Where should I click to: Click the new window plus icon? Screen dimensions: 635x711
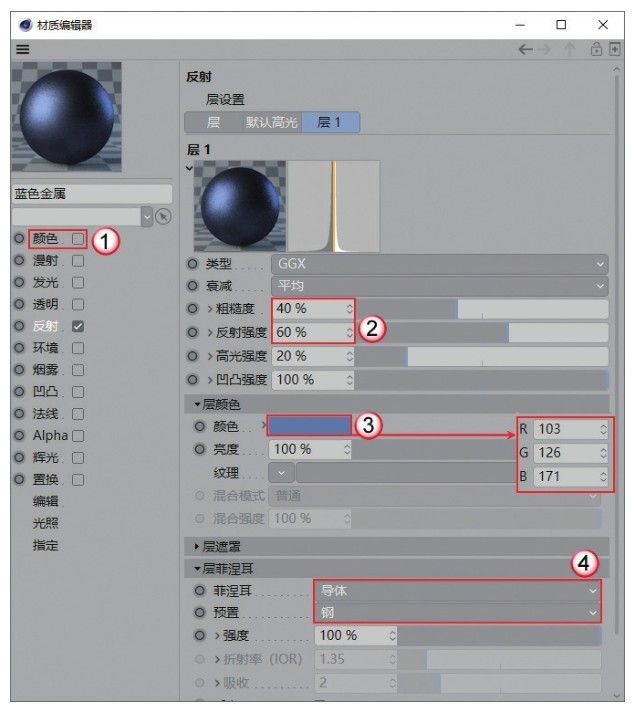coord(615,49)
